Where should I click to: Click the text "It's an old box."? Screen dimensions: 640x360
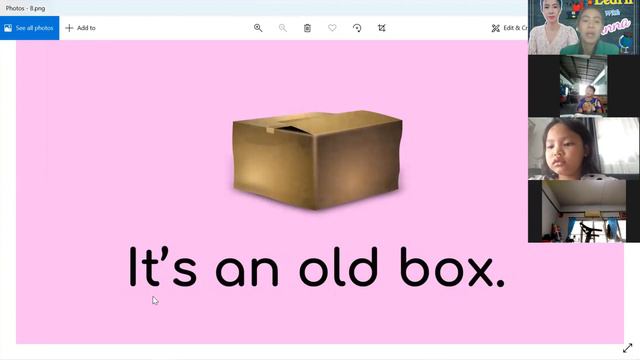317,267
